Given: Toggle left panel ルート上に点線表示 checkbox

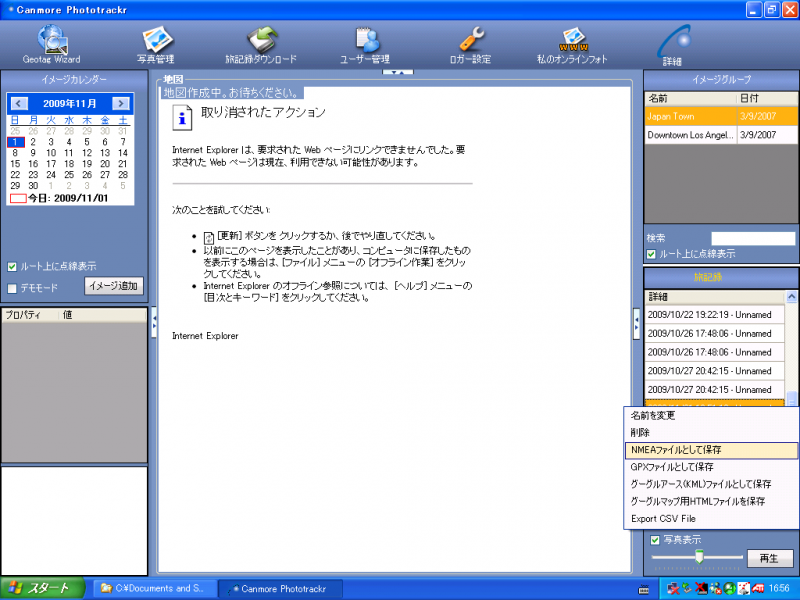Looking at the screenshot, I should click(x=12, y=267).
